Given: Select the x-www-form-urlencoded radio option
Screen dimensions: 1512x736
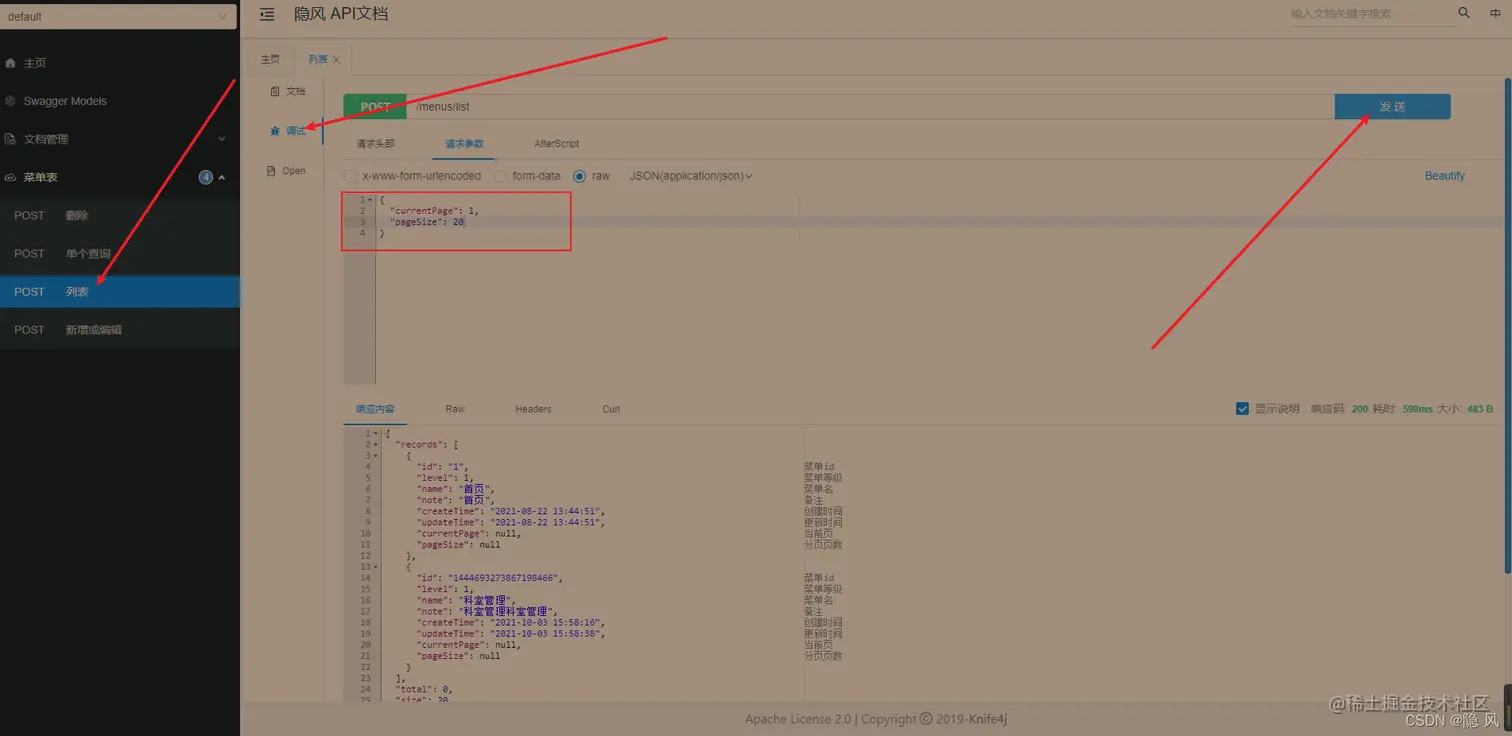Looking at the screenshot, I should [350, 176].
